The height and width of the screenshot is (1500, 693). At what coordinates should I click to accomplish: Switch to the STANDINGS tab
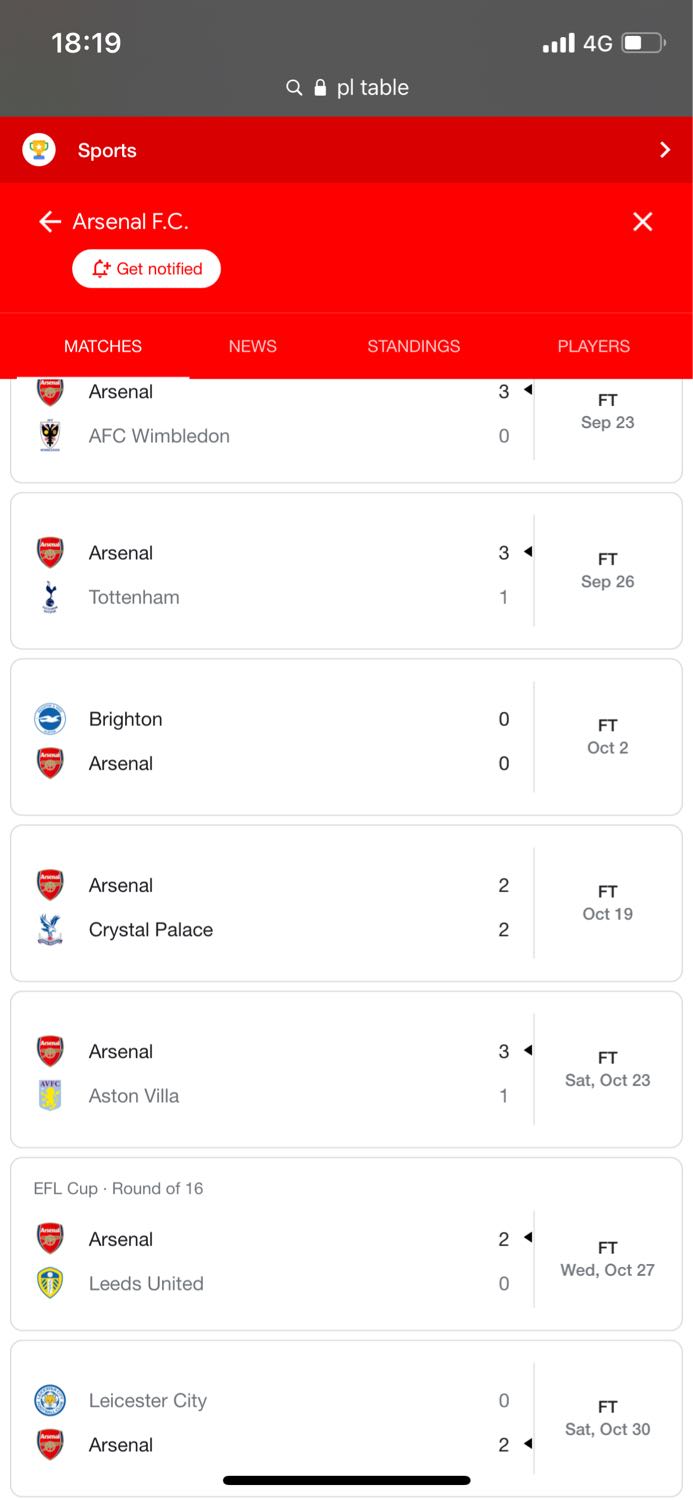[x=414, y=346]
